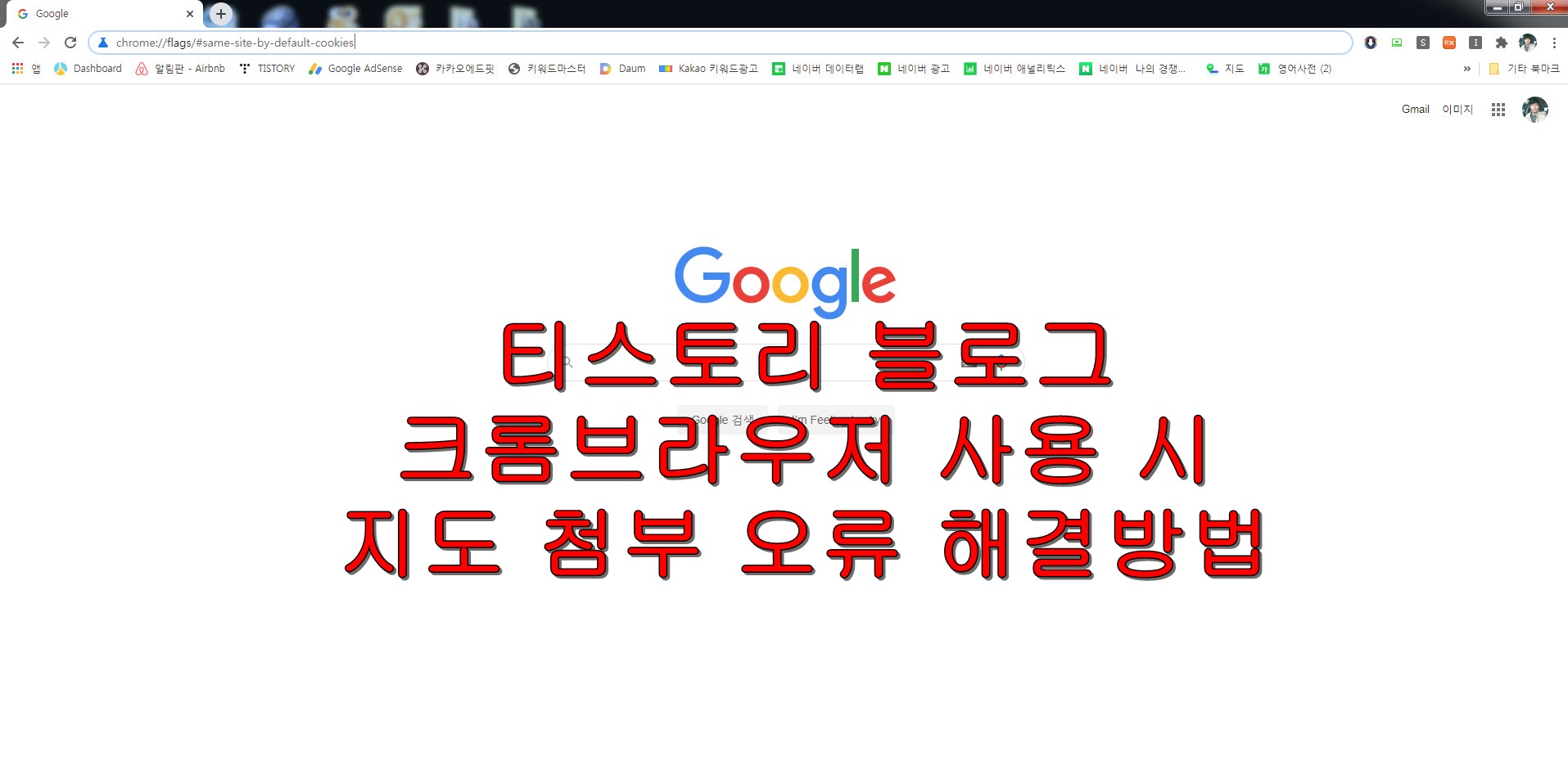
Task: Open the Chrome profile avatar in toolbar
Action: point(1528,43)
